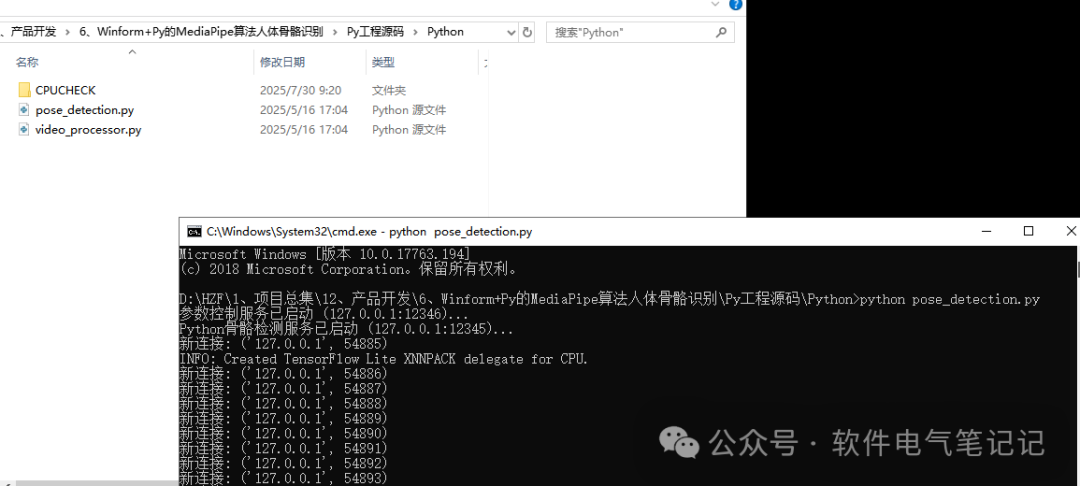Select the CPUCHECK folder name
Viewport: 1080px width, 486px height.
[x=65, y=90]
